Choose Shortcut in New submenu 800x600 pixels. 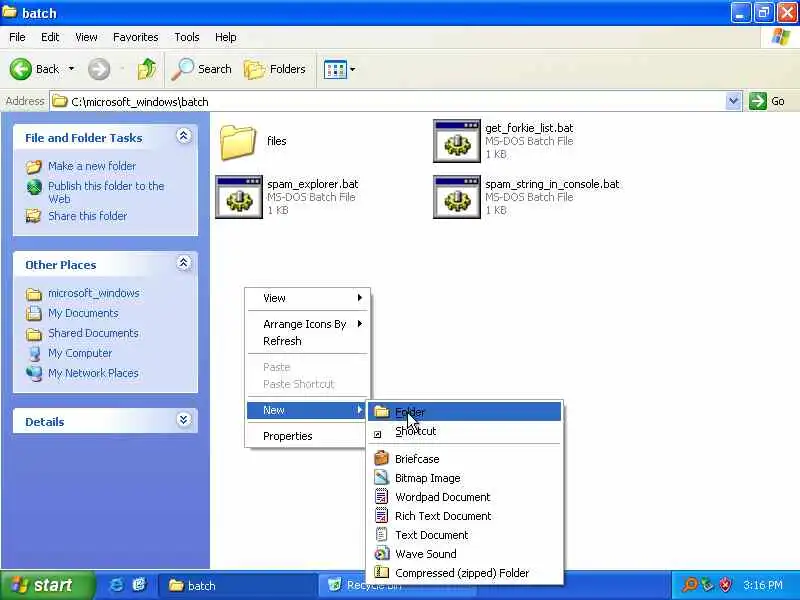pos(464,432)
